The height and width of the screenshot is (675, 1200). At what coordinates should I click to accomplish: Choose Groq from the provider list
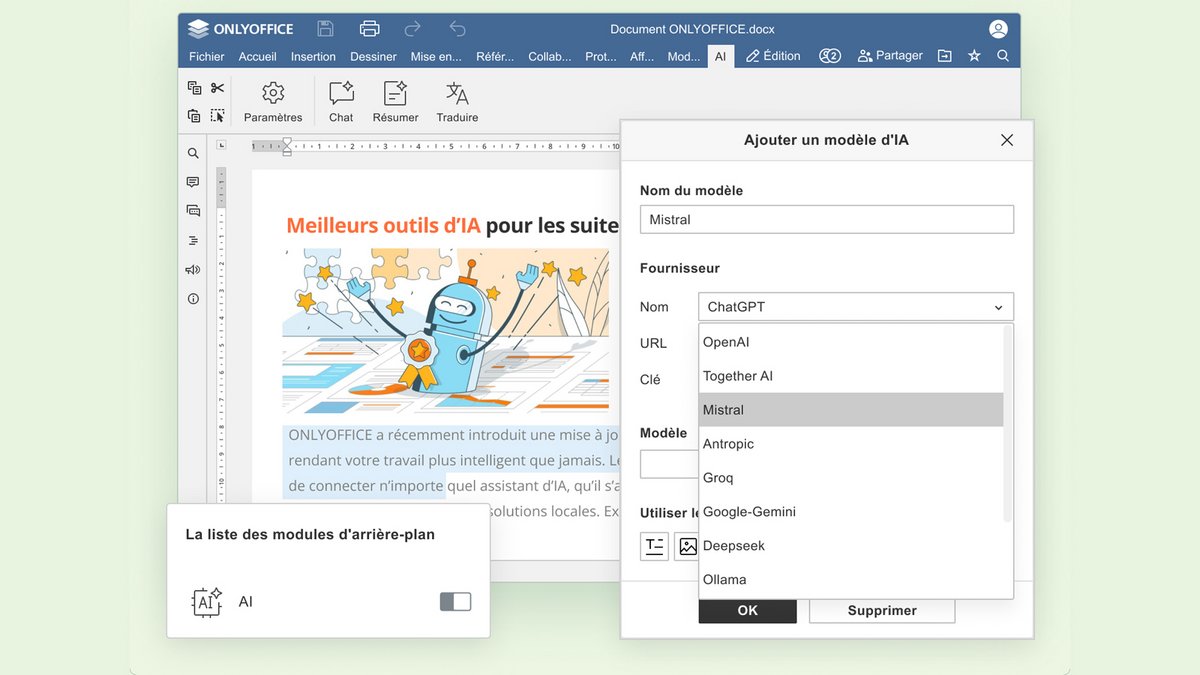tap(851, 478)
